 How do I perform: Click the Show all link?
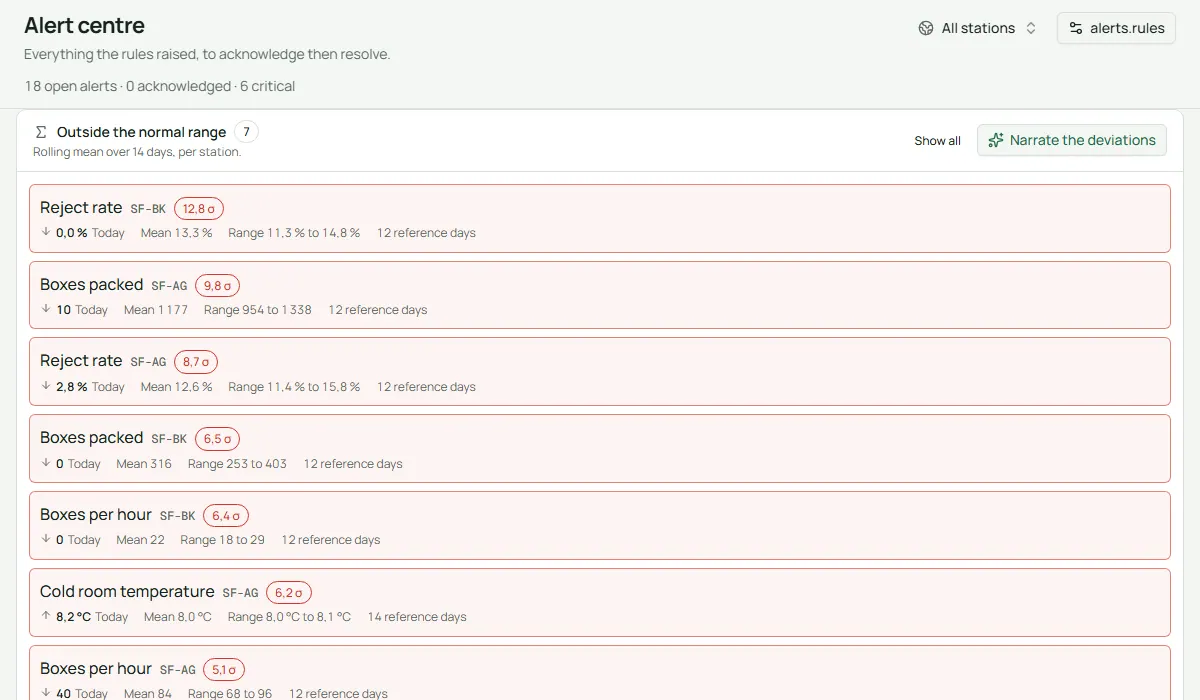pos(937,141)
